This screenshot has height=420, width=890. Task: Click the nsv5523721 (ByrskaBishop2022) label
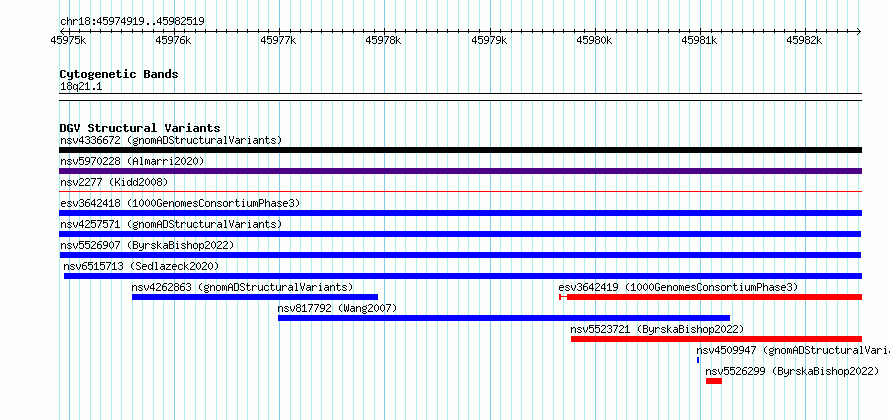tap(657, 329)
